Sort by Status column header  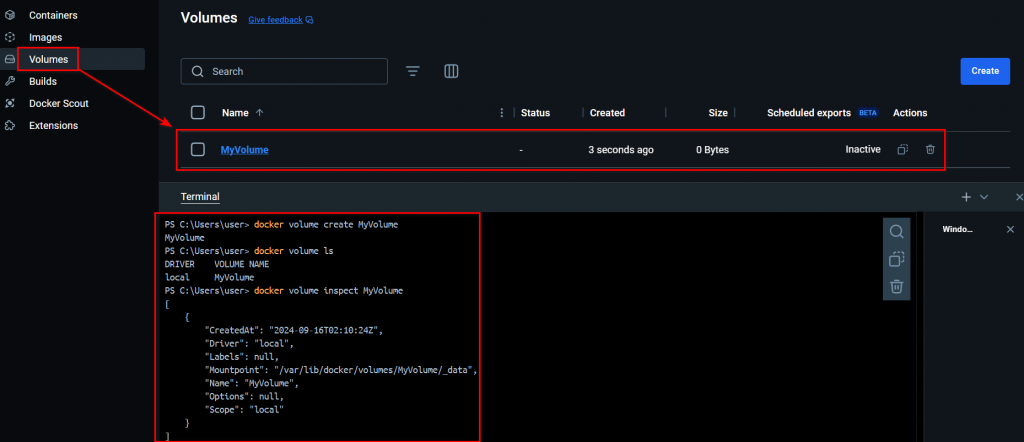tap(536, 112)
